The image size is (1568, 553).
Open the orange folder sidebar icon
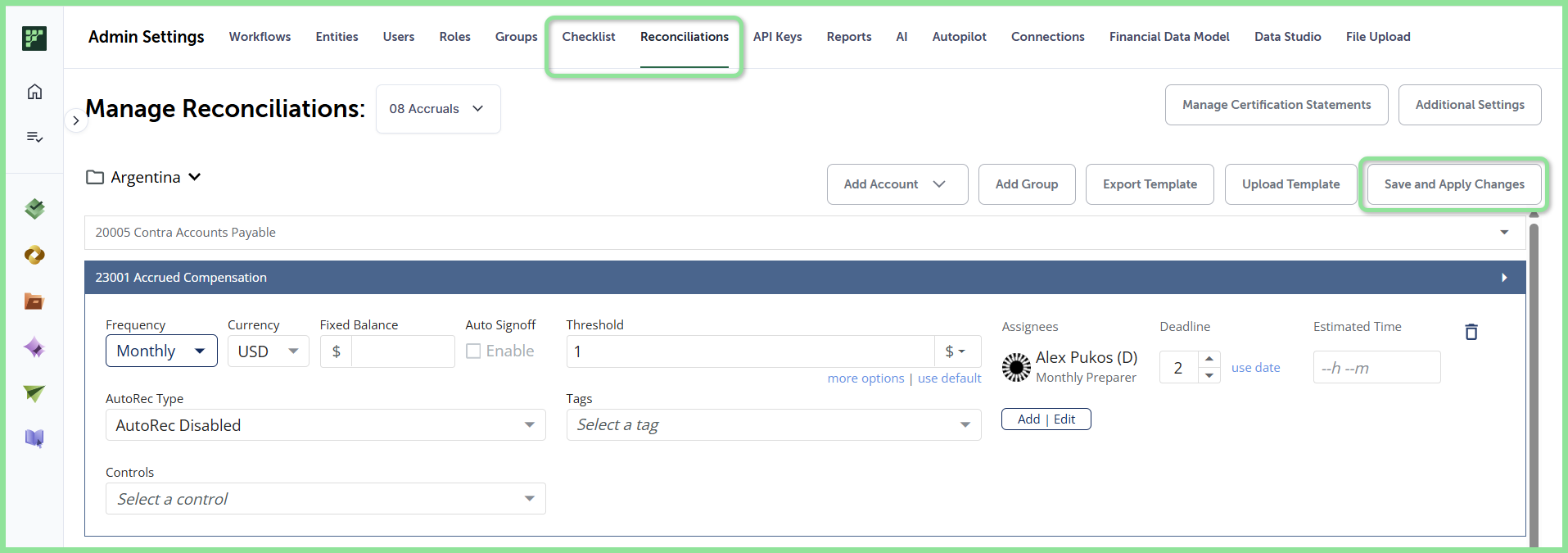tap(34, 301)
